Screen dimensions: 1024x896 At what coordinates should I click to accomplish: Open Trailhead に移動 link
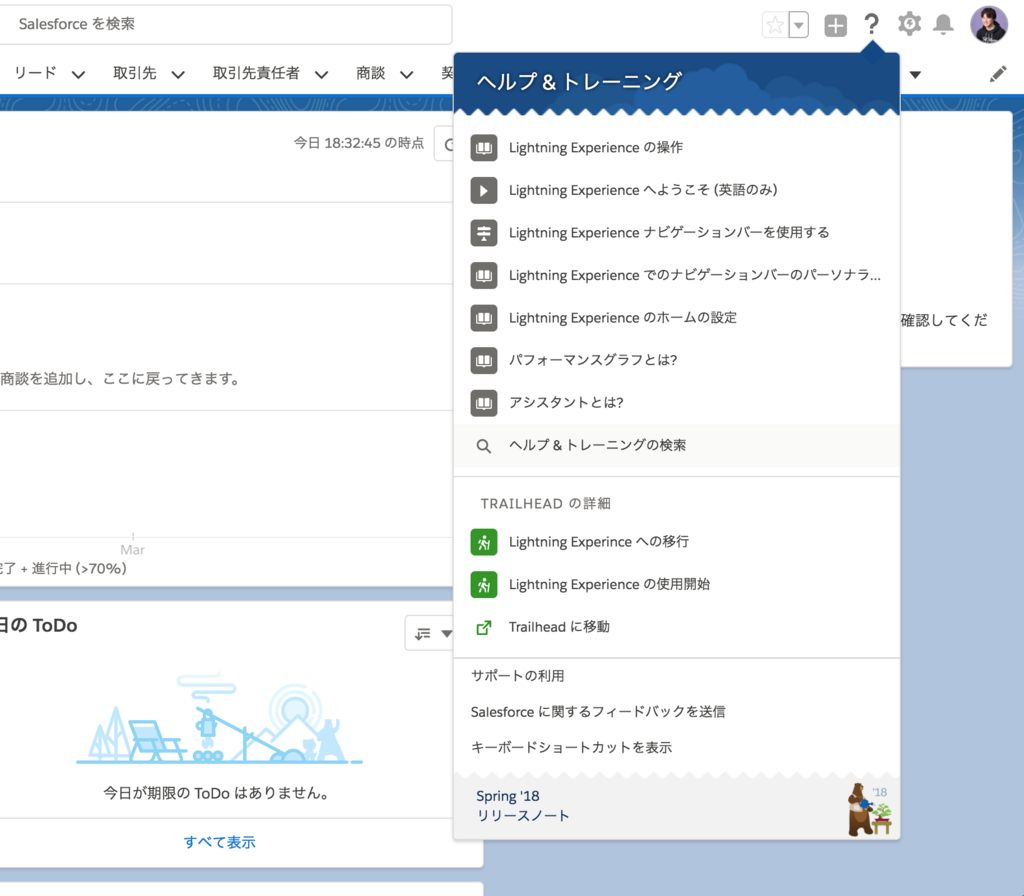point(559,627)
